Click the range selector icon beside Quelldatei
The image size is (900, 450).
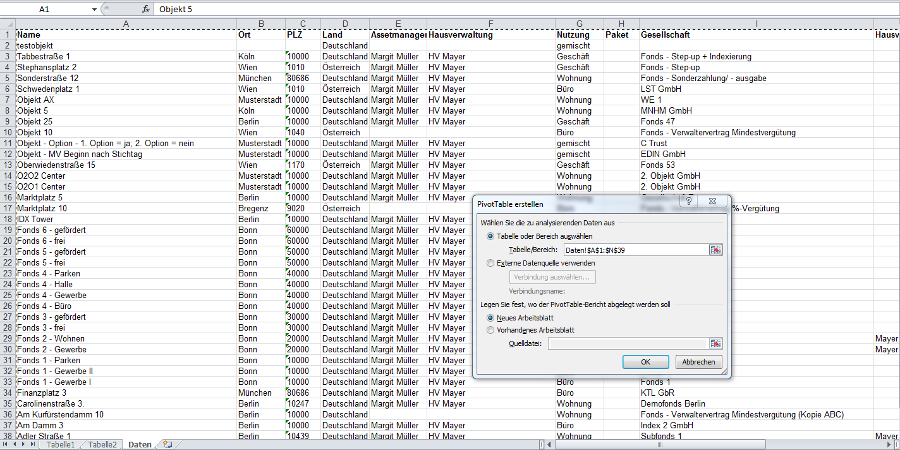pos(716,343)
